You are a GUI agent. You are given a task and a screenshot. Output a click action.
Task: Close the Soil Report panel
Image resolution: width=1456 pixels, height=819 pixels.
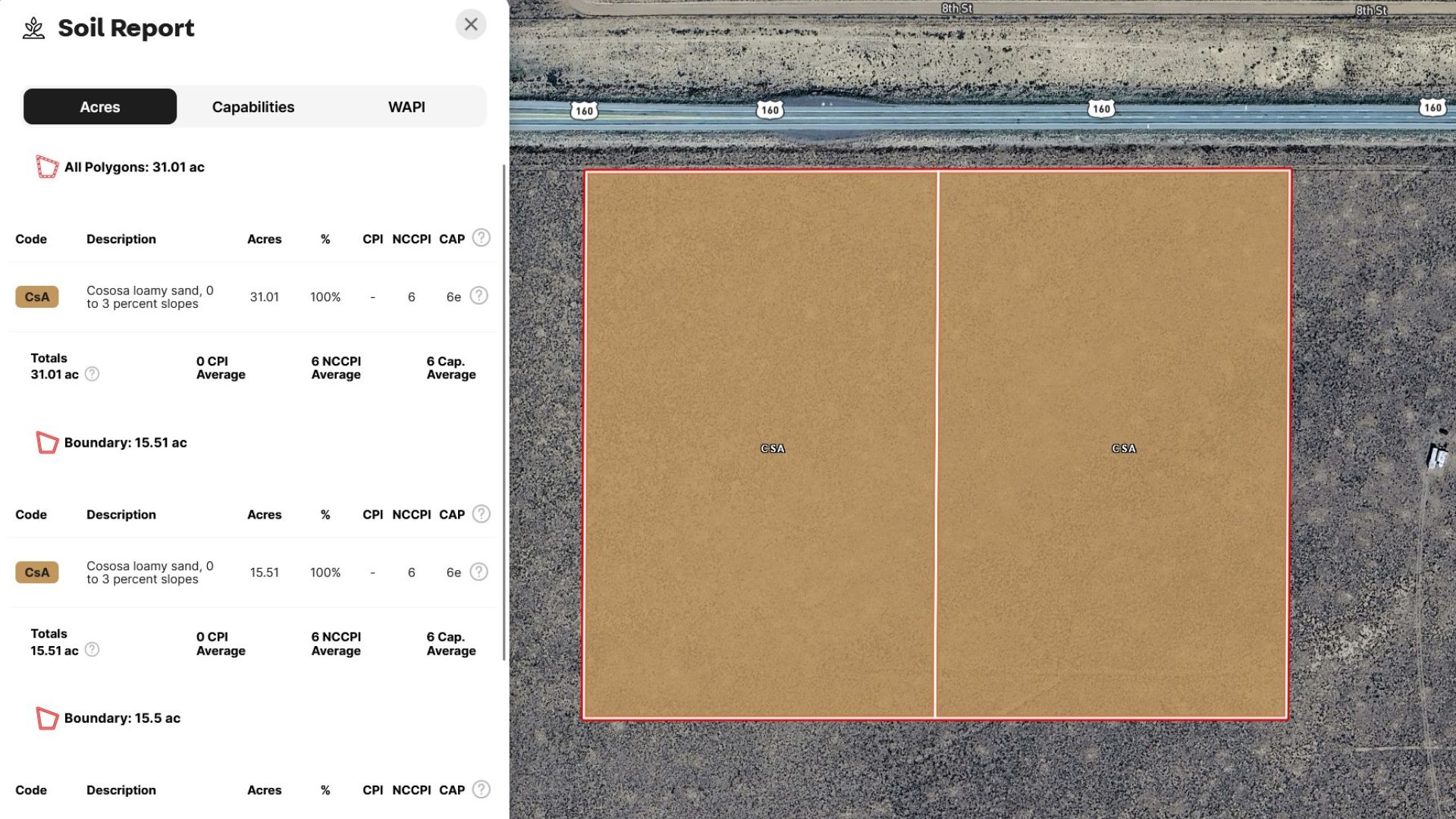[x=470, y=24]
